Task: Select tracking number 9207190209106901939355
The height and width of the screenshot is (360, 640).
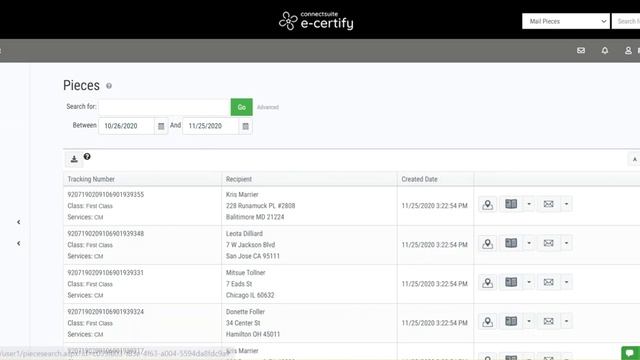Action: pos(106,195)
